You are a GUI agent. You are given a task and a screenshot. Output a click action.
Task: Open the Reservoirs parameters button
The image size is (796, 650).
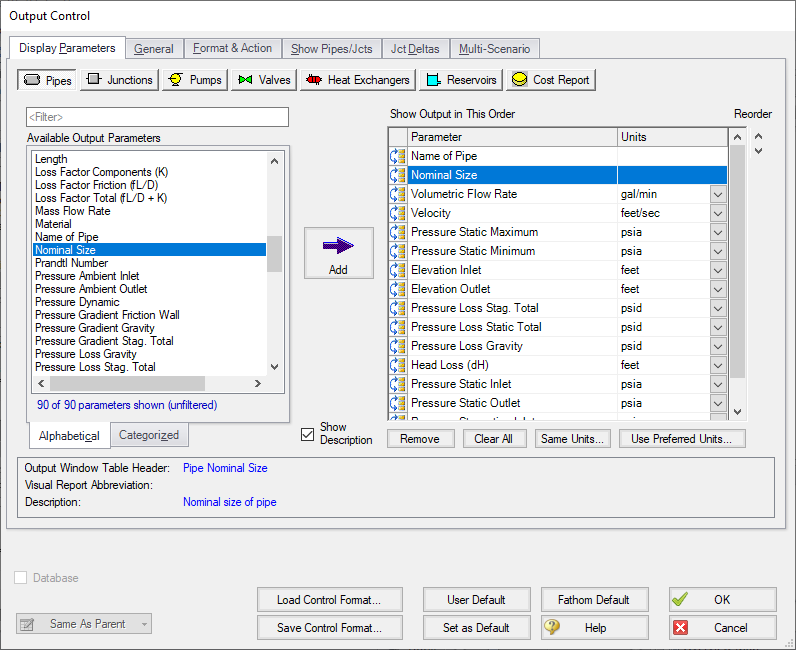460,80
